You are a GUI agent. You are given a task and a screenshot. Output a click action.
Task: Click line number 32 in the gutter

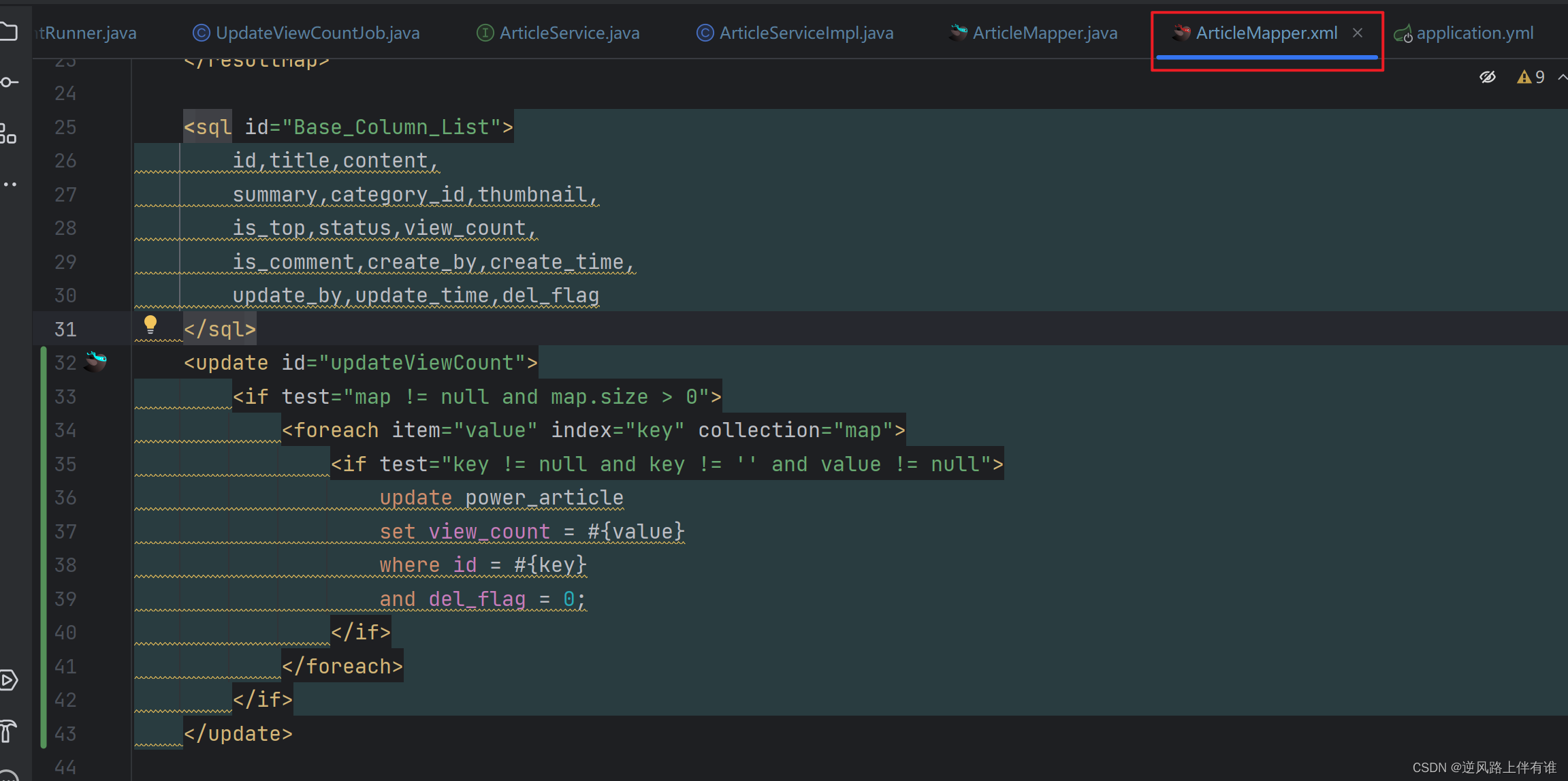point(65,363)
